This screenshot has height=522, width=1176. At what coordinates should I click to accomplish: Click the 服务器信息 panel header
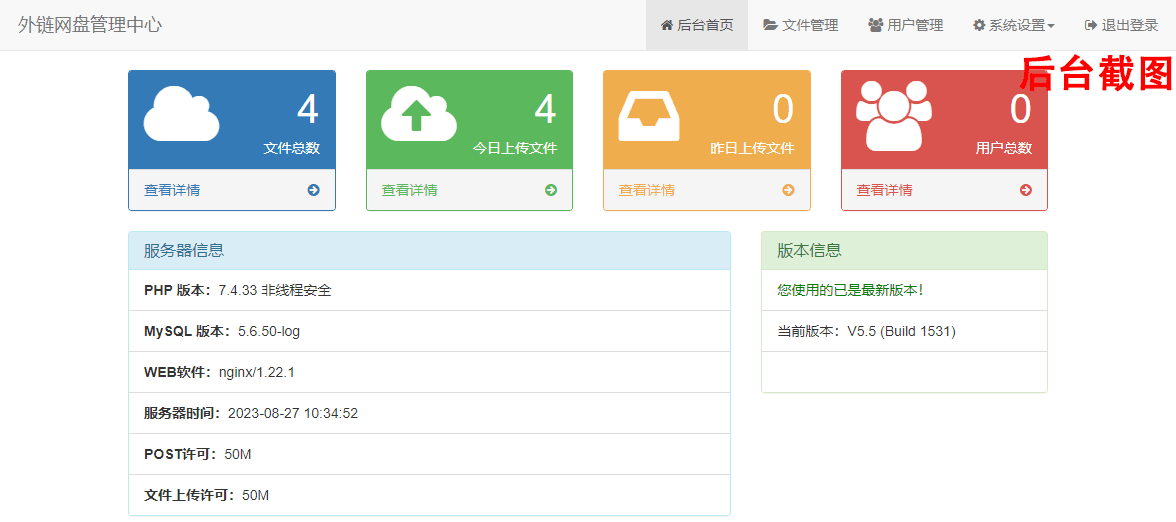pyautogui.click(x=429, y=250)
